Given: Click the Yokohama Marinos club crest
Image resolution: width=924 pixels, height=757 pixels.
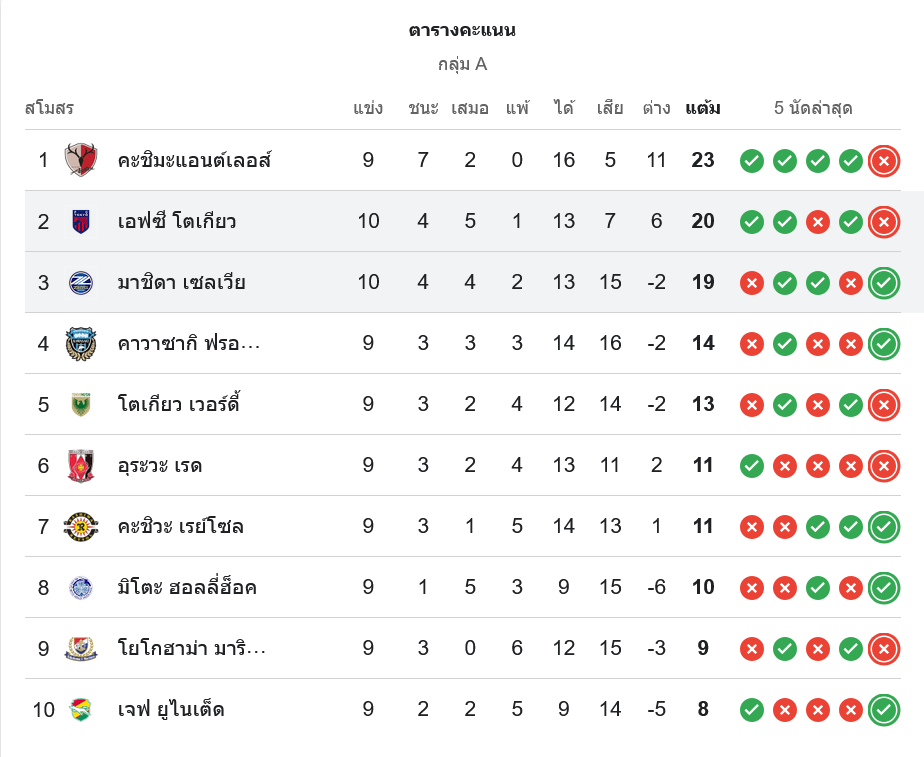Looking at the screenshot, I should coord(81,648).
